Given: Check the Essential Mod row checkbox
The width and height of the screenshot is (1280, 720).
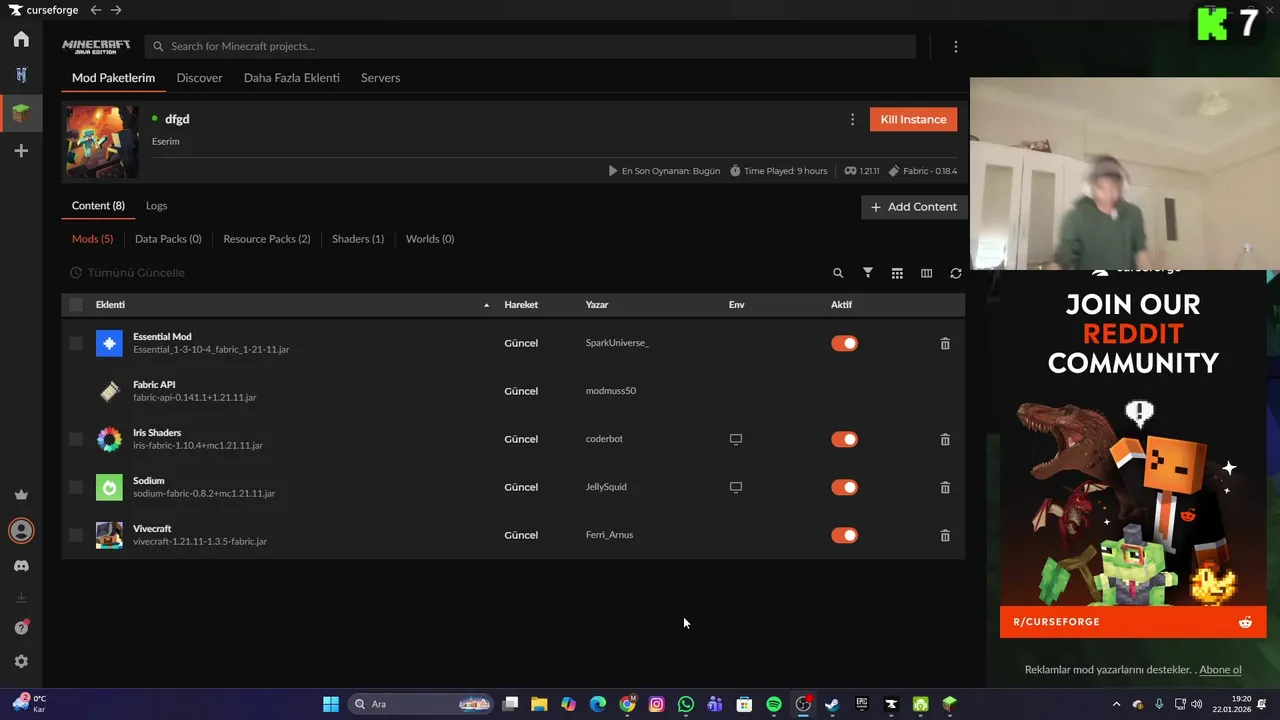Looking at the screenshot, I should click(76, 343).
